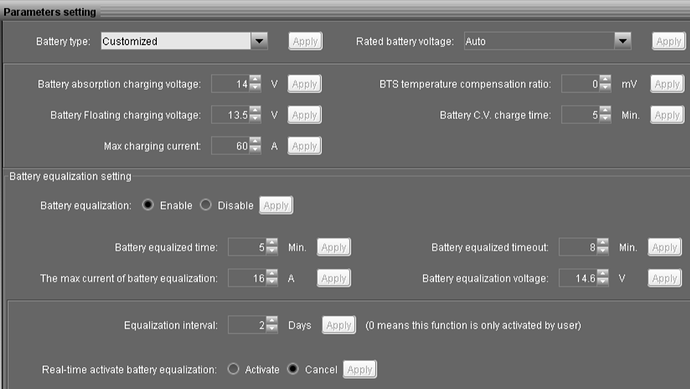Apply the Rated battery voltage setting
This screenshot has height=389, width=690.
tap(668, 41)
